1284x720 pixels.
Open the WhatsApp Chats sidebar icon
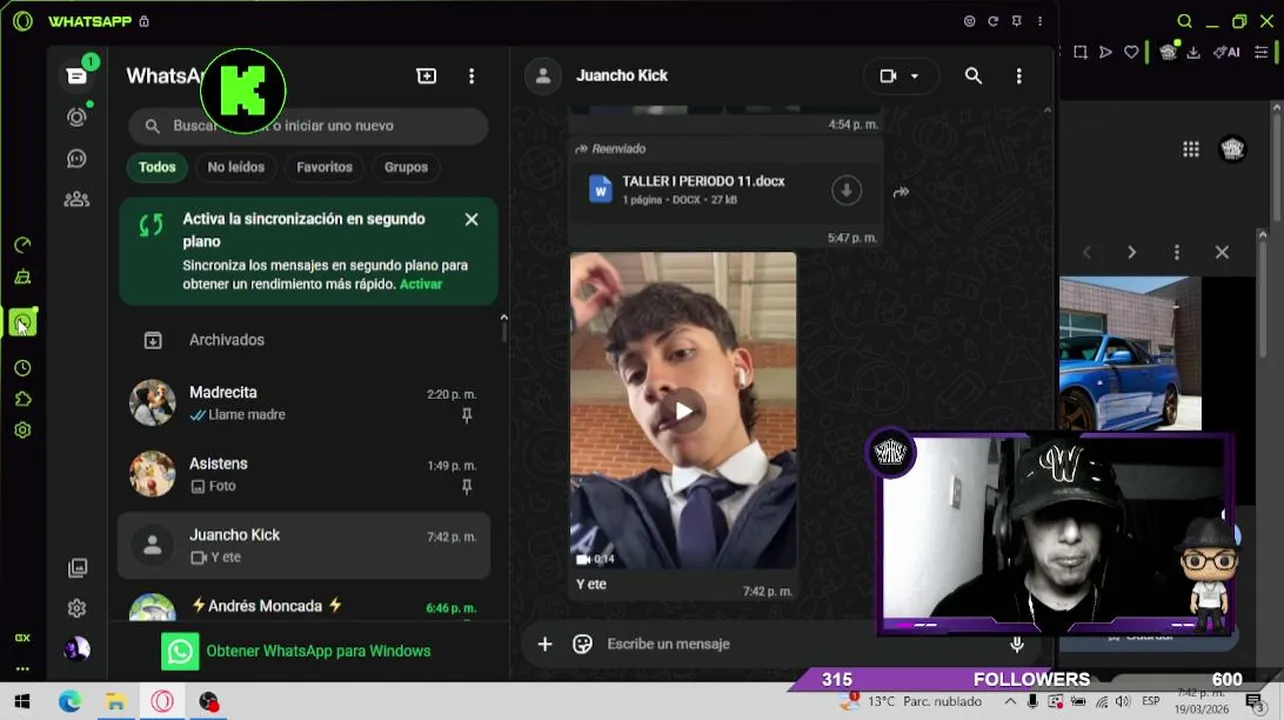[x=77, y=75]
